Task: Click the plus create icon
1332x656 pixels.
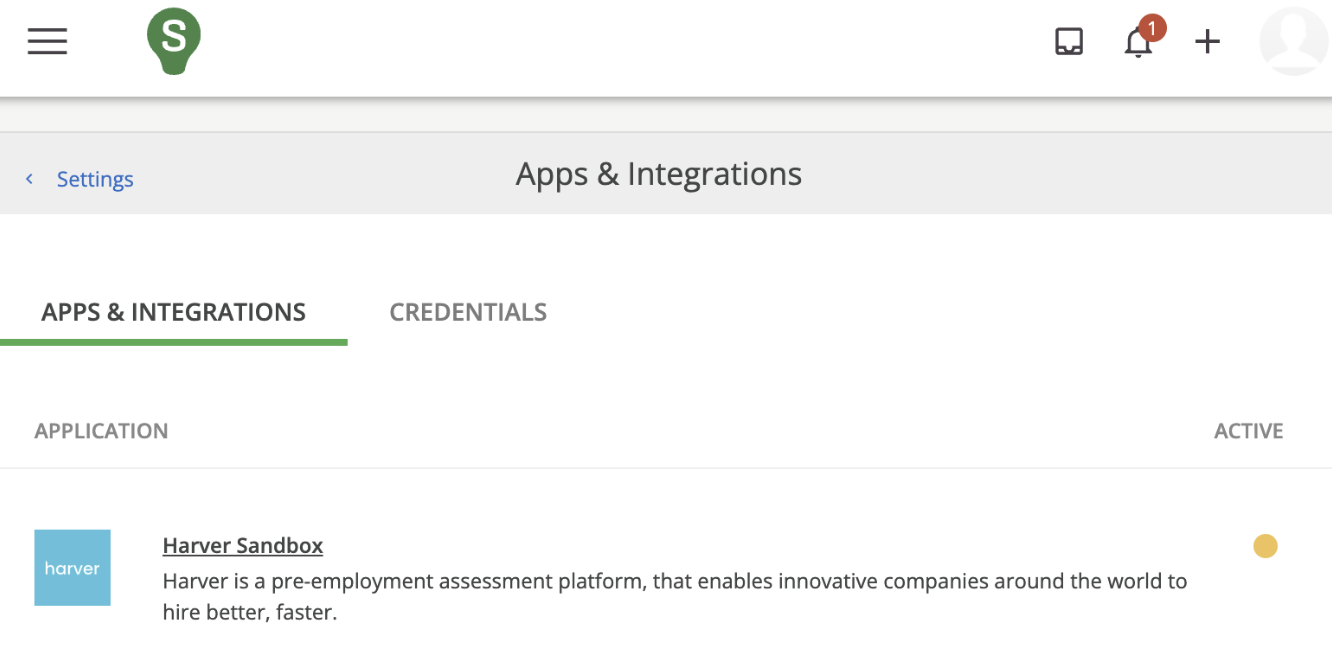Action: [x=1208, y=41]
